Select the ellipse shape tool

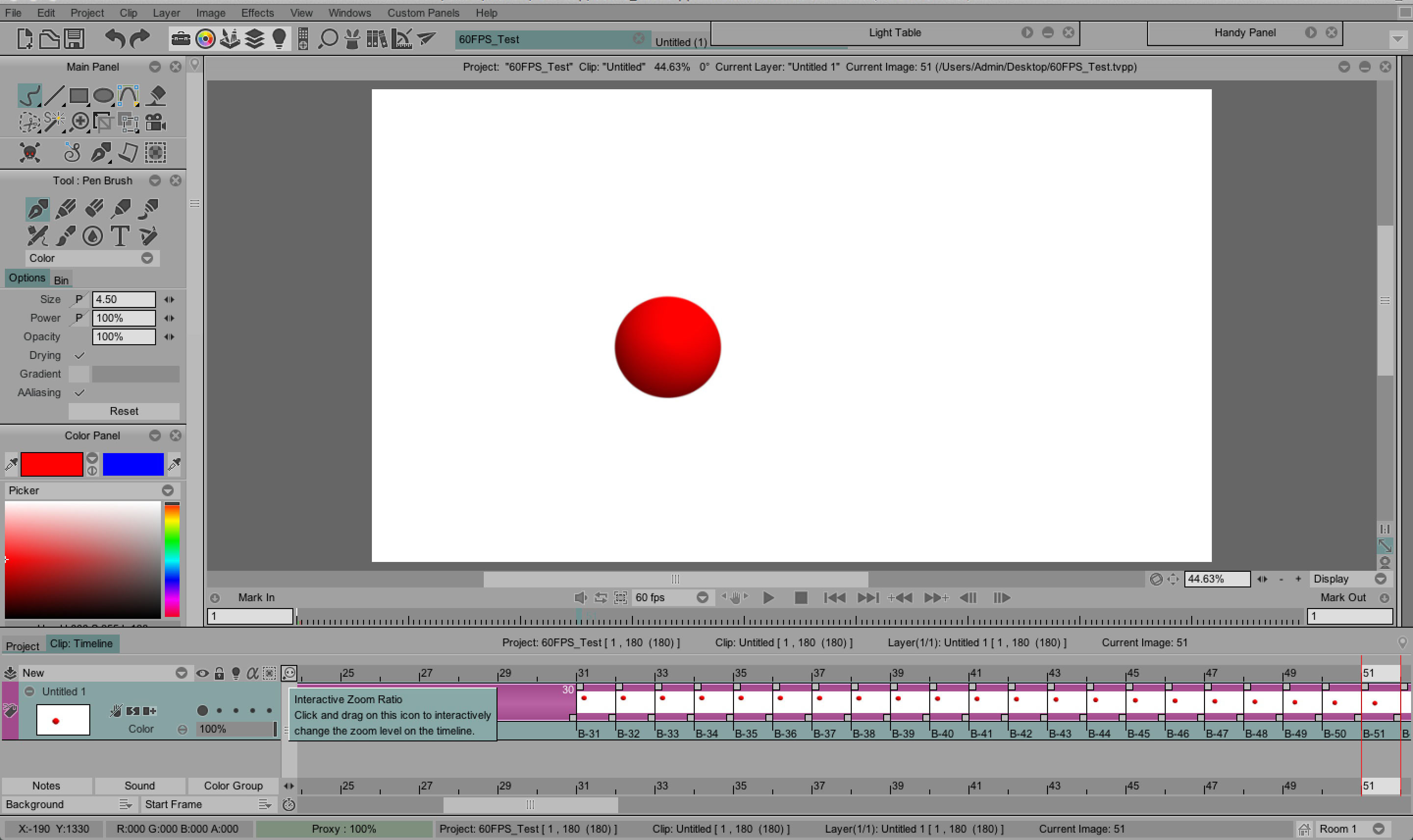click(x=103, y=96)
